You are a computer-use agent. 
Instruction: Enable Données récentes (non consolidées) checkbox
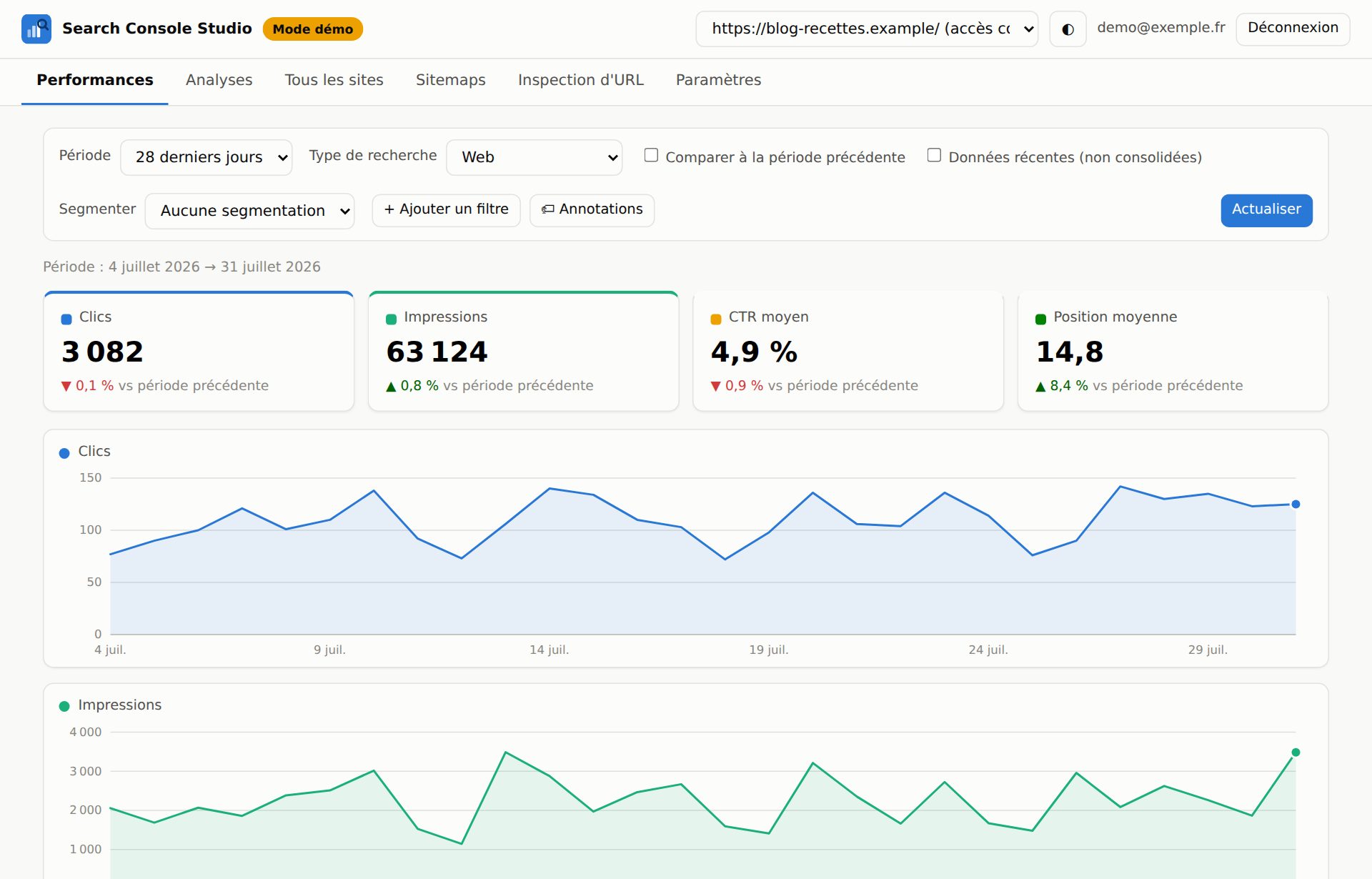pos(934,155)
